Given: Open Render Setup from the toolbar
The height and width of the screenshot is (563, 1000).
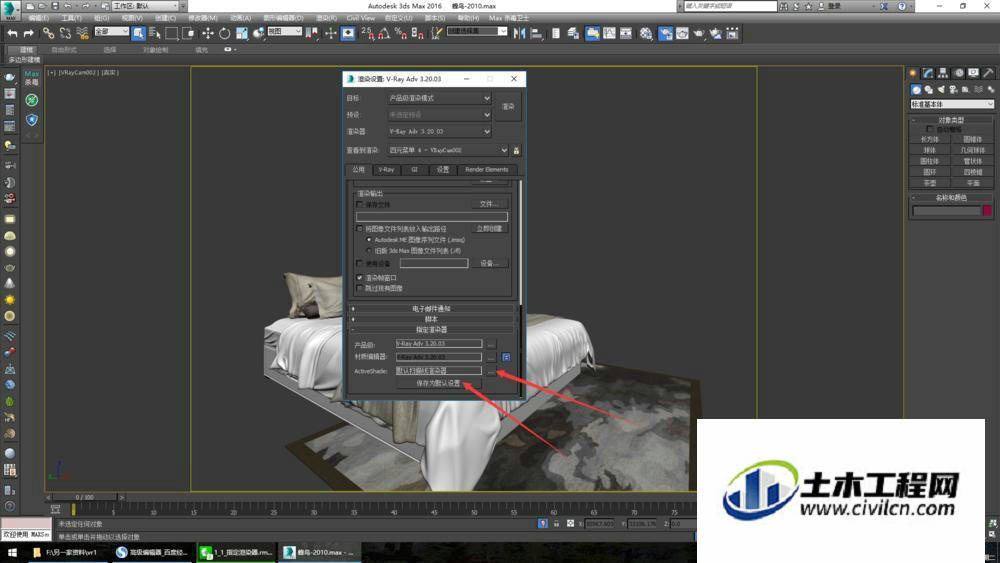Looking at the screenshot, I should click(x=665, y=33).
